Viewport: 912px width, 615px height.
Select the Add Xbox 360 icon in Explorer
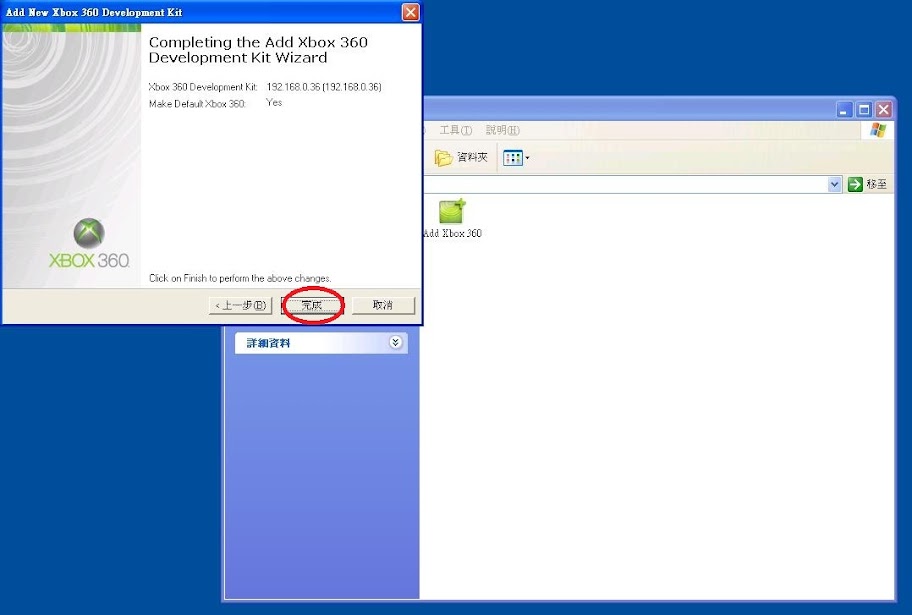(453, 218)
